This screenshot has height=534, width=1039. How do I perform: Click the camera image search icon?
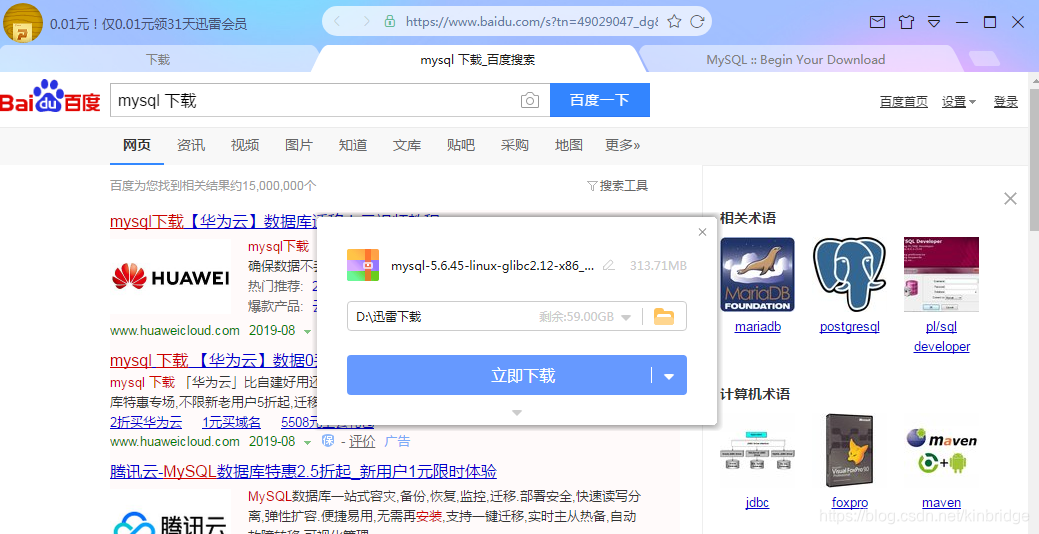coord(529,100)
